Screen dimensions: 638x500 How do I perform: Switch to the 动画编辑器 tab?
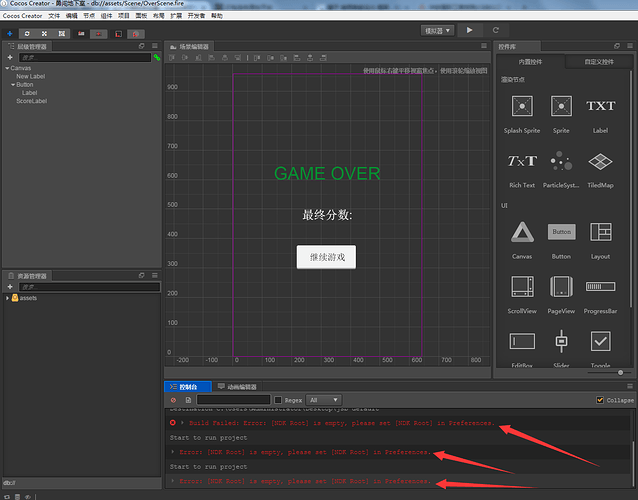237,386
